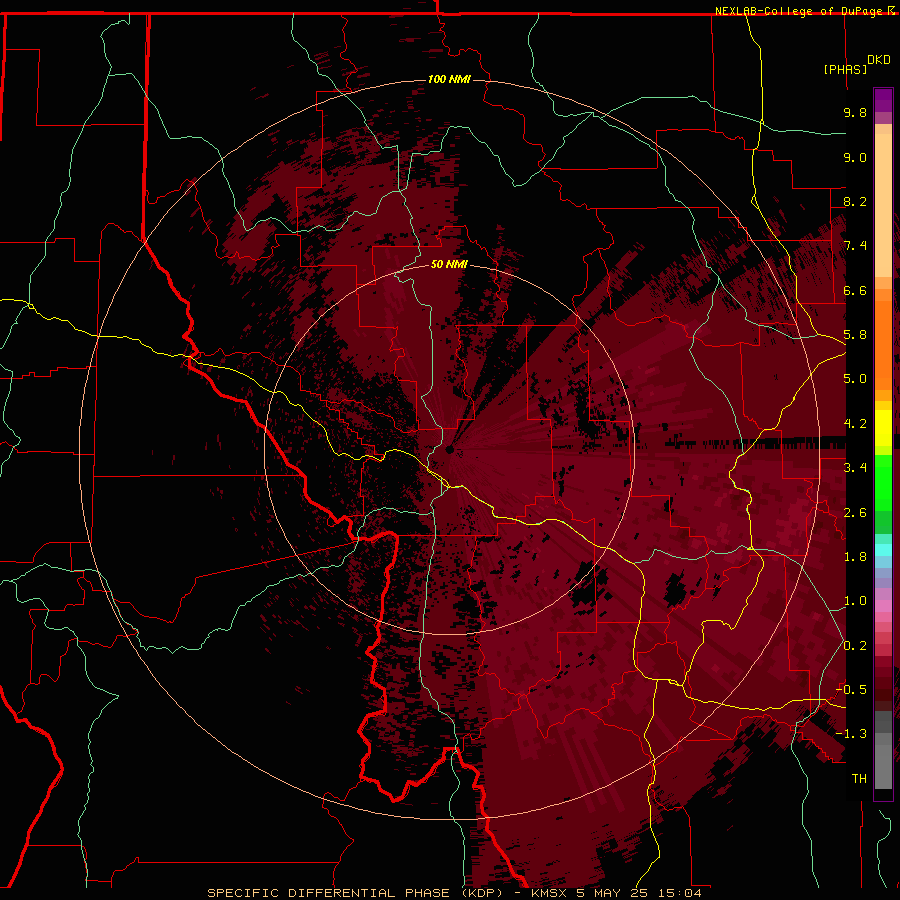Click the bright green color bar segment
The image size is (900, 900).
(x=883, y=482)
